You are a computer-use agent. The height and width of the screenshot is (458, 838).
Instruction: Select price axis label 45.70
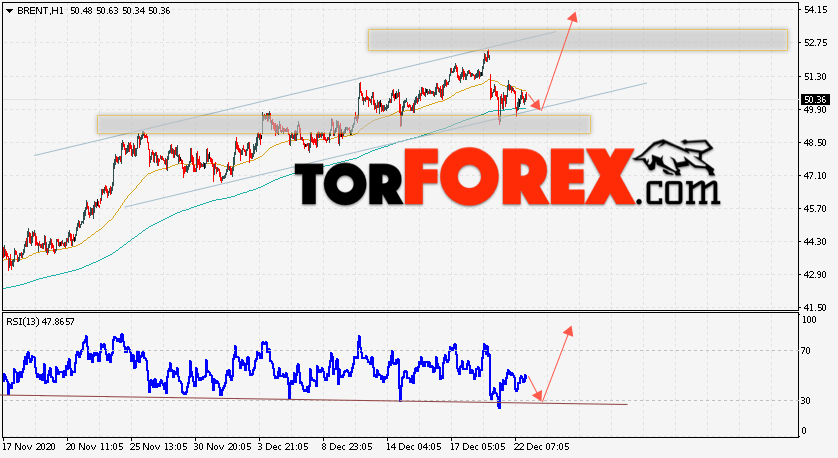(x=816, y=208)
